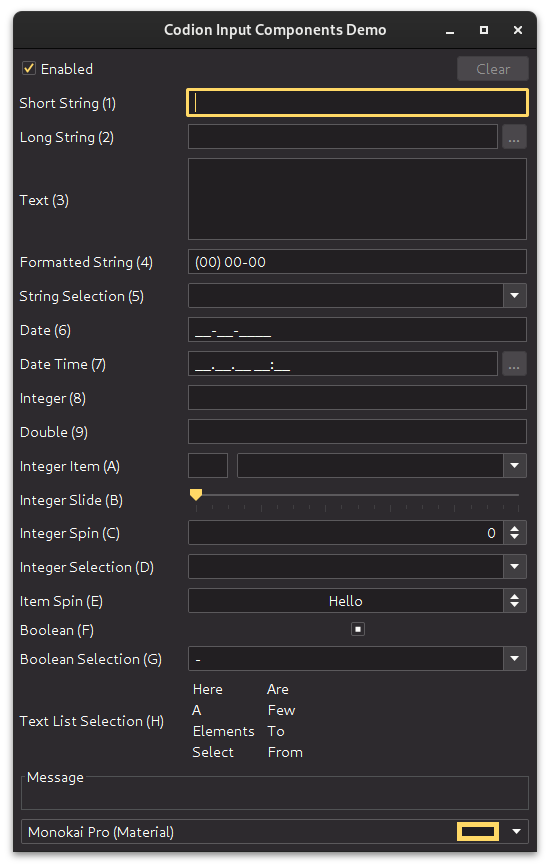Click the Date input field
Image resolution: width=550 pixels, height=868 pixels.
pos(357,330)
